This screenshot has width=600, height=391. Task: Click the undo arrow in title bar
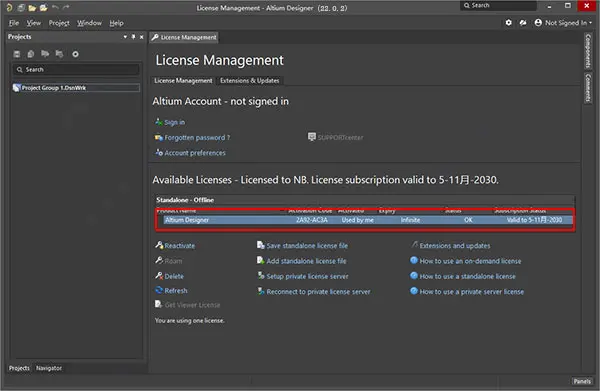(55, 7)
